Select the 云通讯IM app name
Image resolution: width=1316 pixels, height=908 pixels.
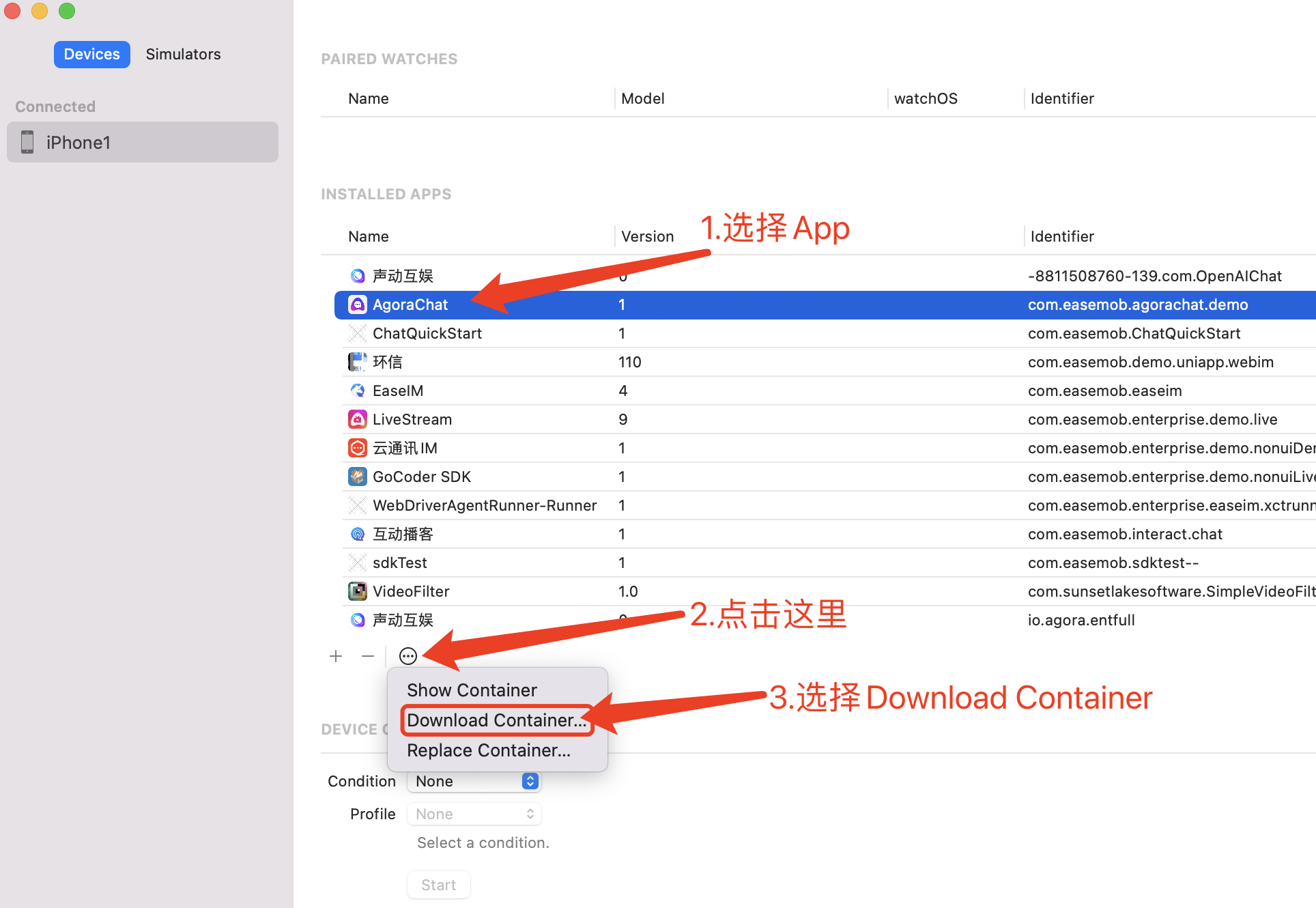click(405, 448)
